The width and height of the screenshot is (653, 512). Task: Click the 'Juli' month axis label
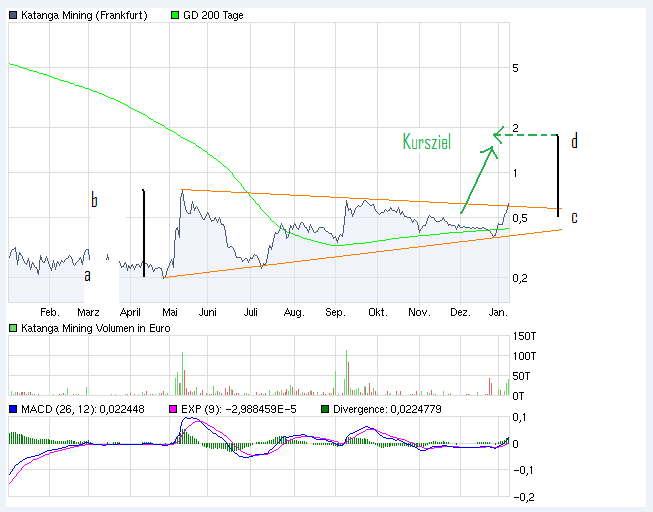[251, 312]
